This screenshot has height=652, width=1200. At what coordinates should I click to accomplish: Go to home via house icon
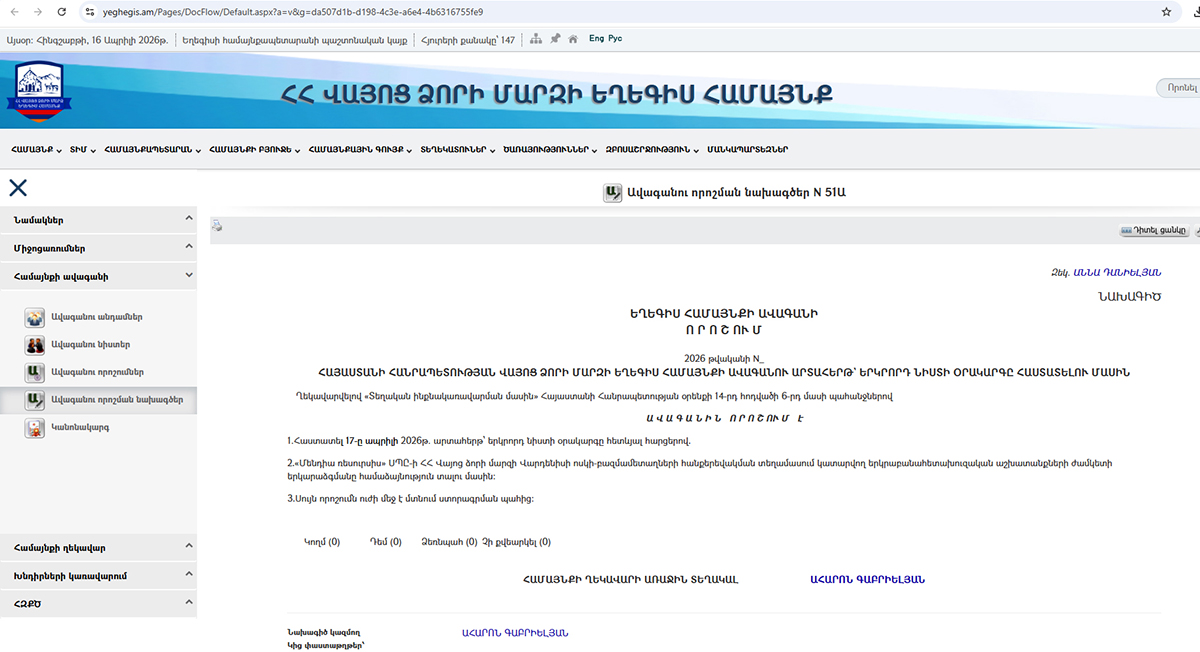(573, 39)
